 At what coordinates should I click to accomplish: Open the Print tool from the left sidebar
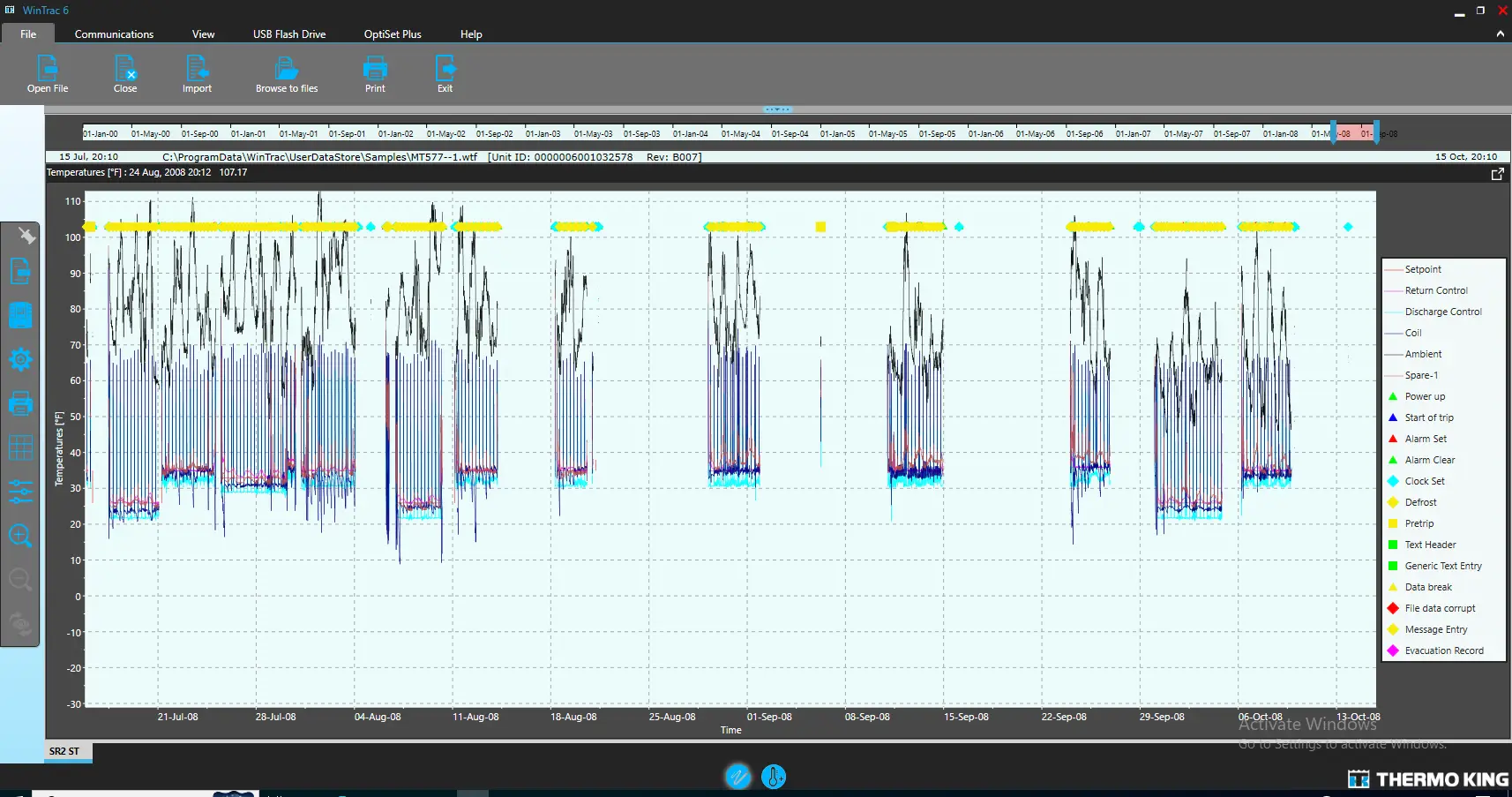(x=20, y=403)
